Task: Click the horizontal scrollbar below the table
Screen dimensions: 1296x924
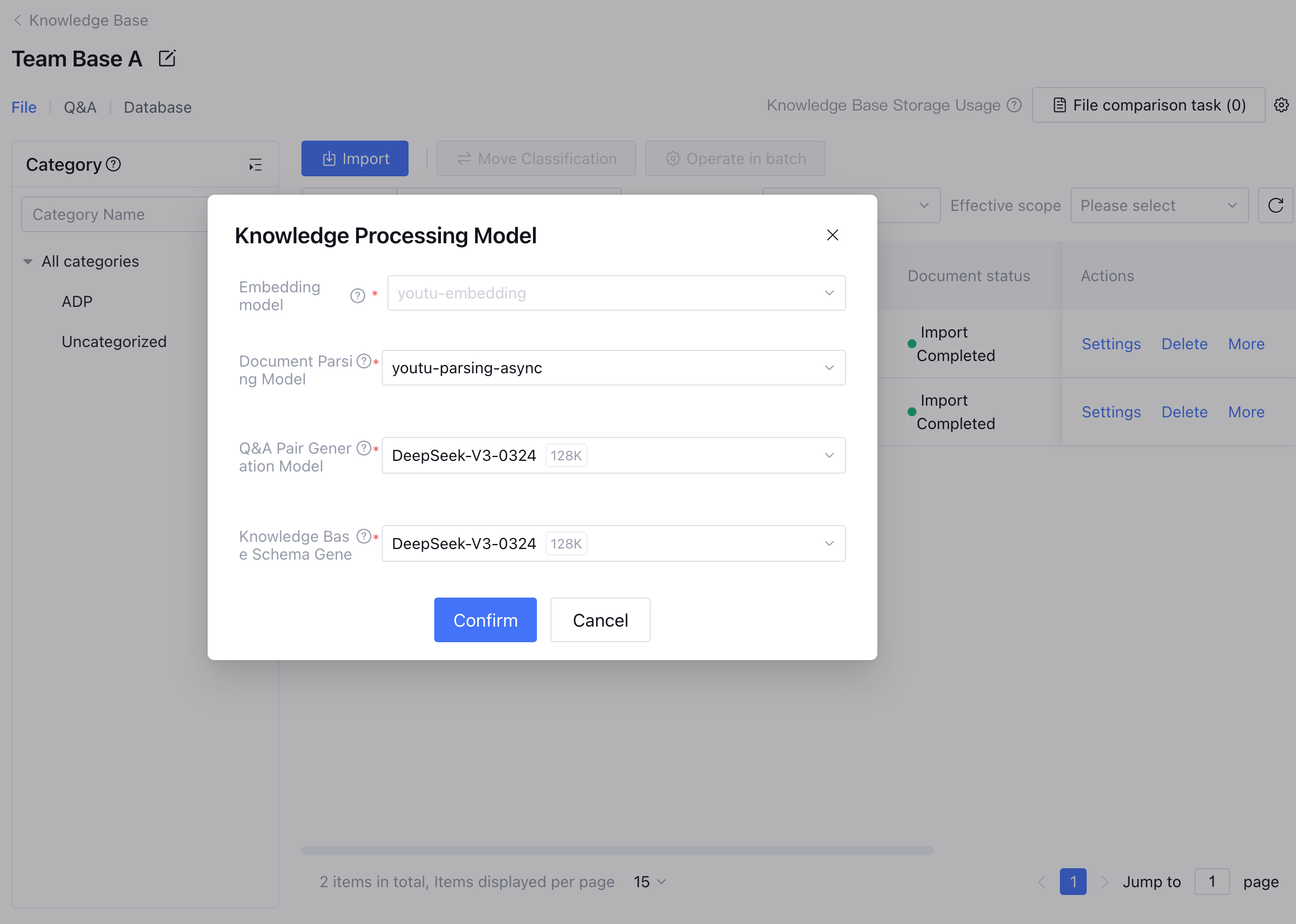Action: click(617, 850)
